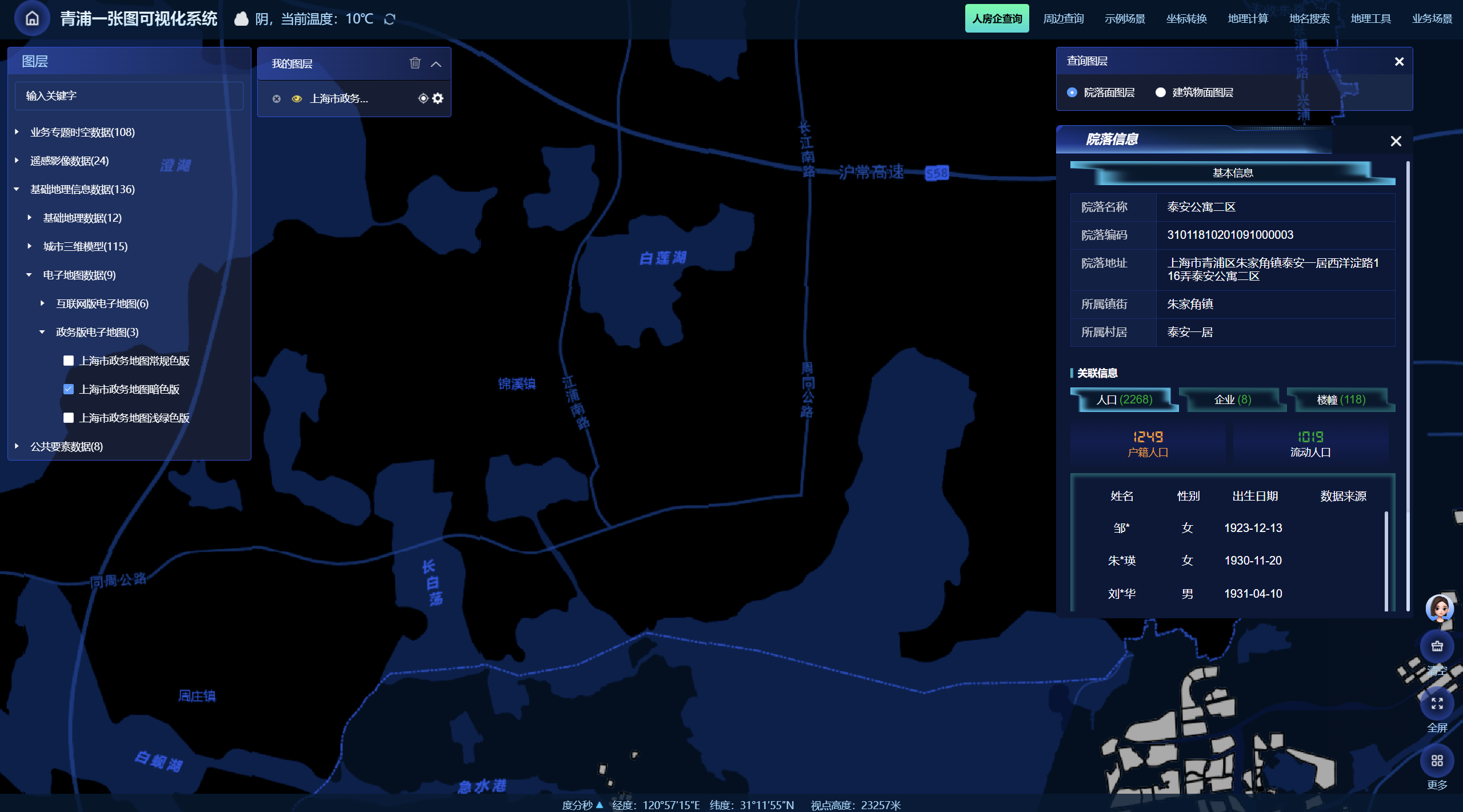Enable the 上海市政务地图常规色版 checkbox

coord(69,361)
